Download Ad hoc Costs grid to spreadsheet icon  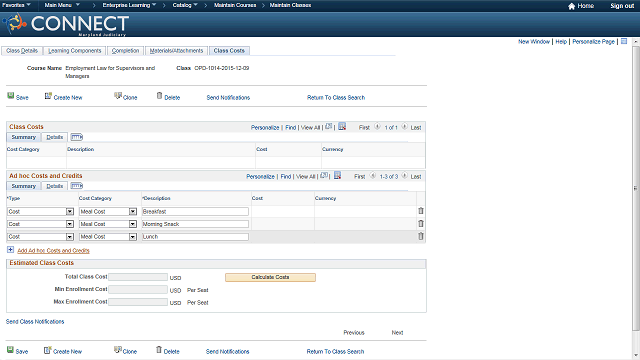tap(338, 176)
